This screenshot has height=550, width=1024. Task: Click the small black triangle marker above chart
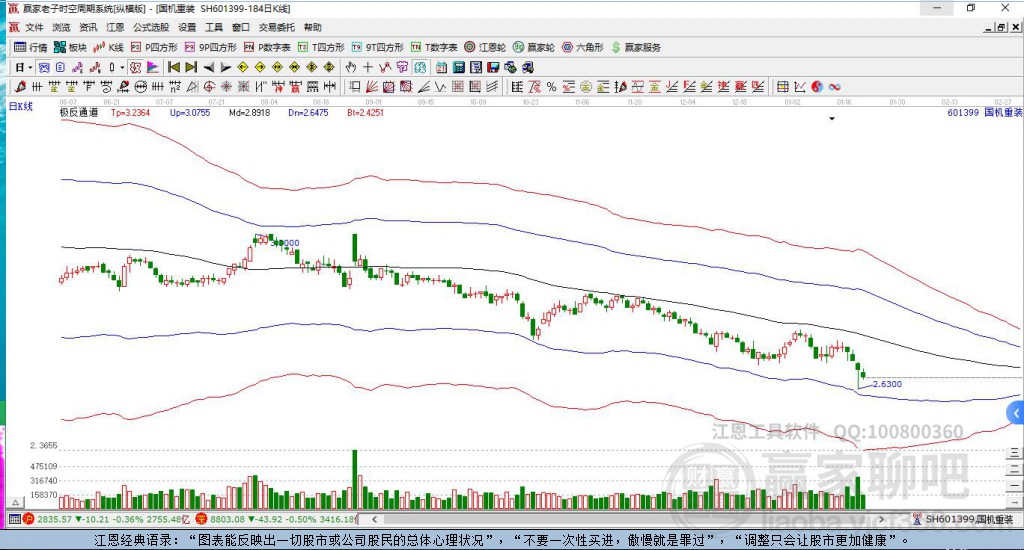coord(832,119)
